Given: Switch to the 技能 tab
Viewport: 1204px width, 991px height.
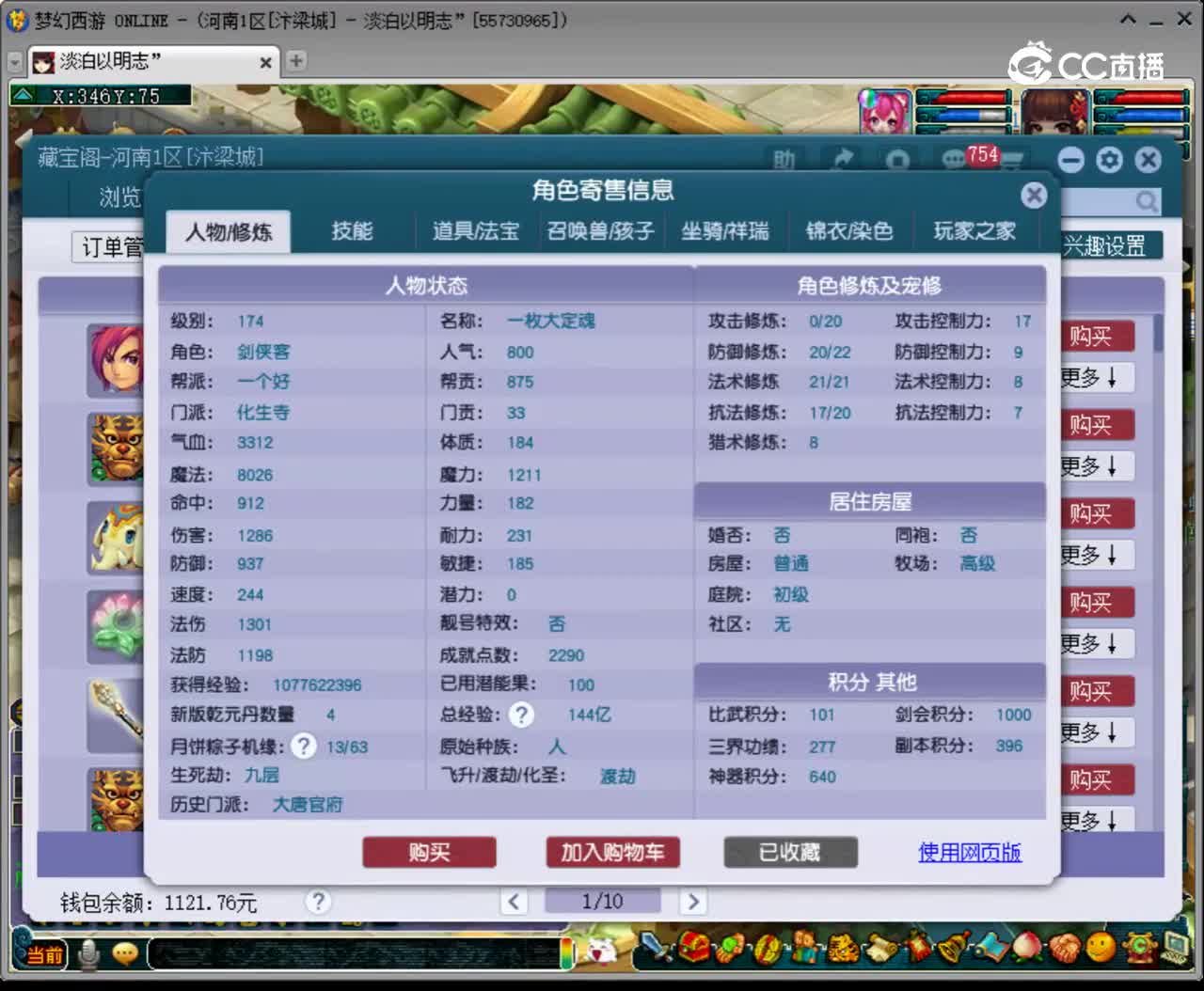Looking at the screenshot, I should (x=352, y=231).
